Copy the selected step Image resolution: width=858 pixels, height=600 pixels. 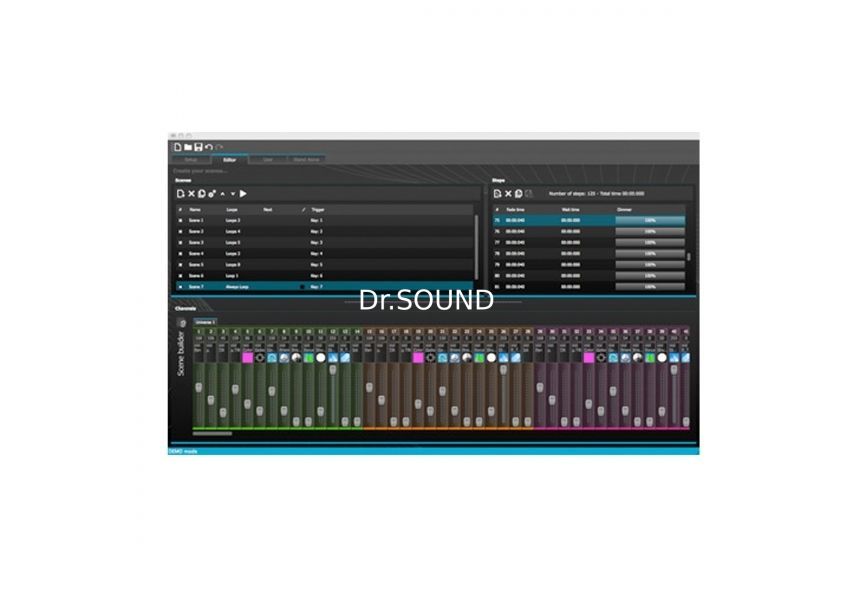pyautogui.click(x=518, y=194)
